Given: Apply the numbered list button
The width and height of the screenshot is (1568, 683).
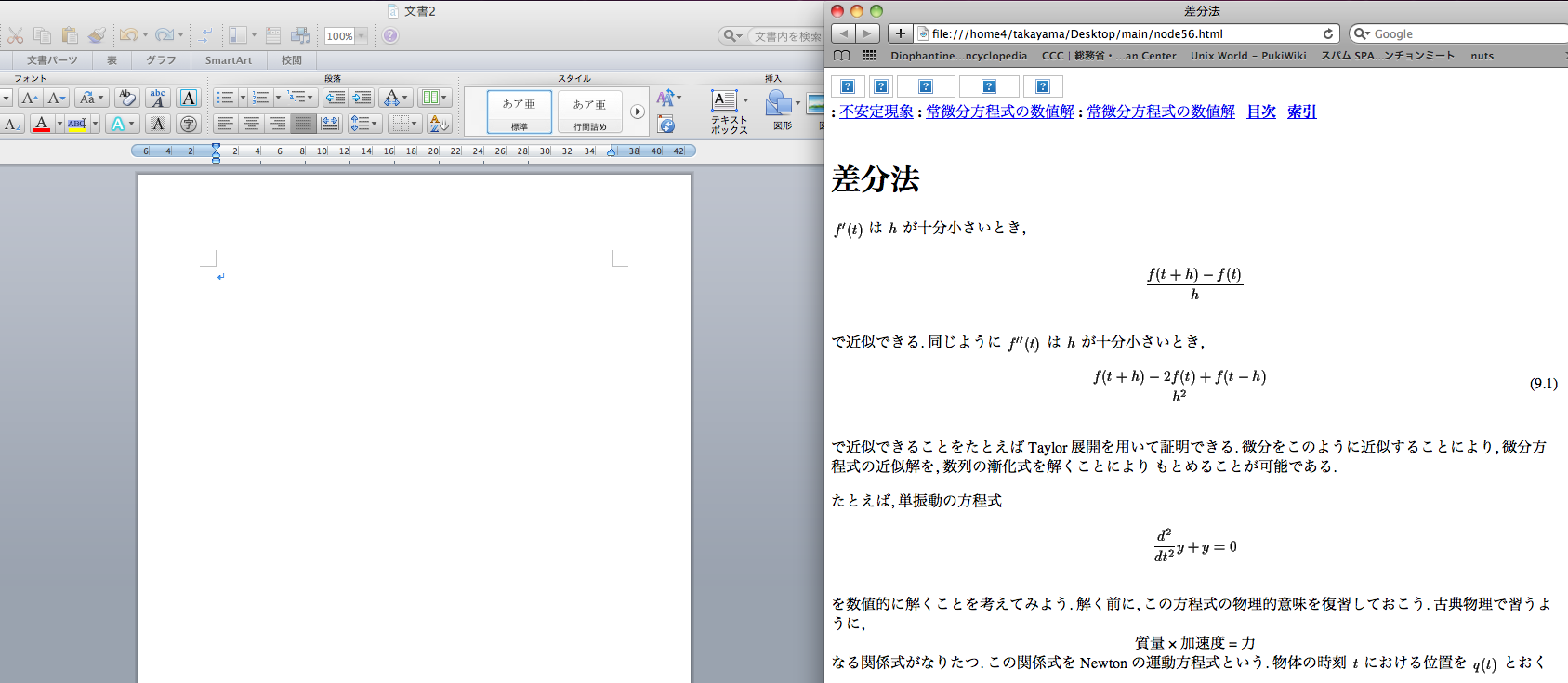Looking at the screenshot, I should point(260,98).
